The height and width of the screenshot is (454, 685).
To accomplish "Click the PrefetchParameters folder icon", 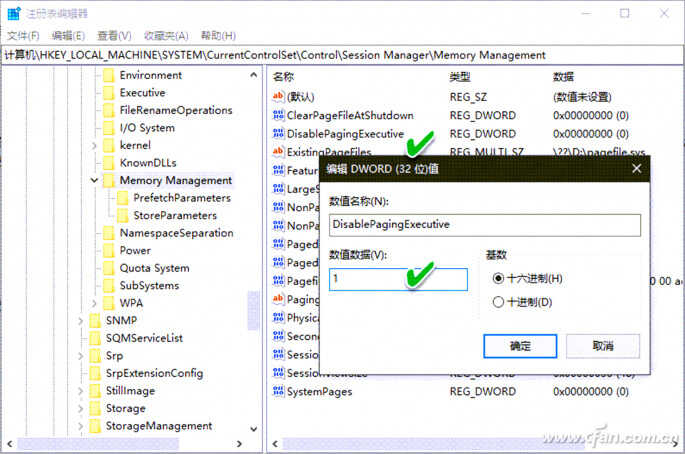I will coord(123,198).
